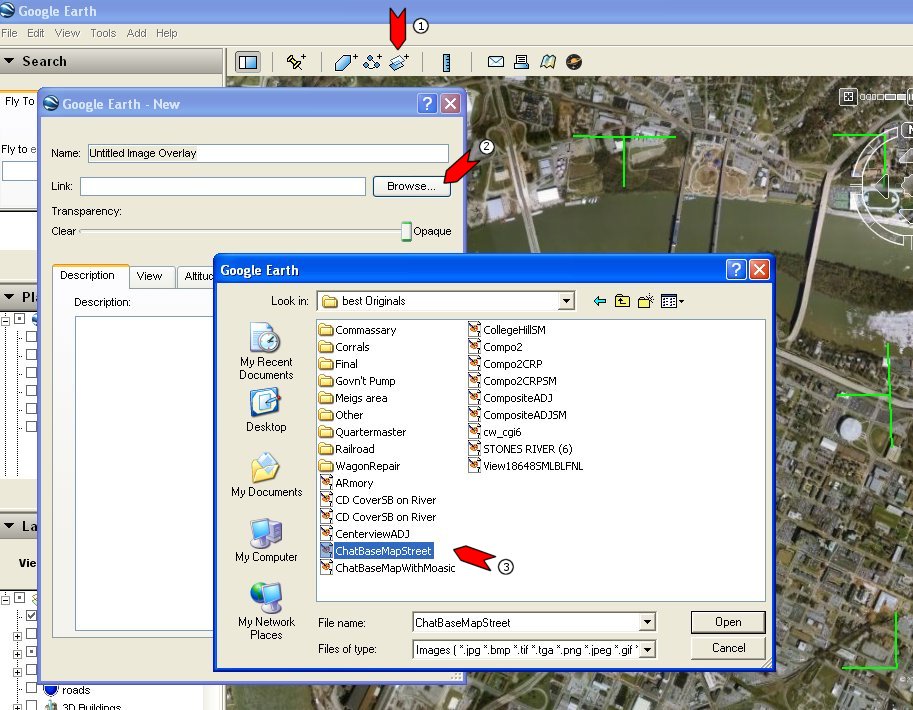Click the Add Placemark pushpin icon
This screenshot has width=913, height=710.
point(295,62)
